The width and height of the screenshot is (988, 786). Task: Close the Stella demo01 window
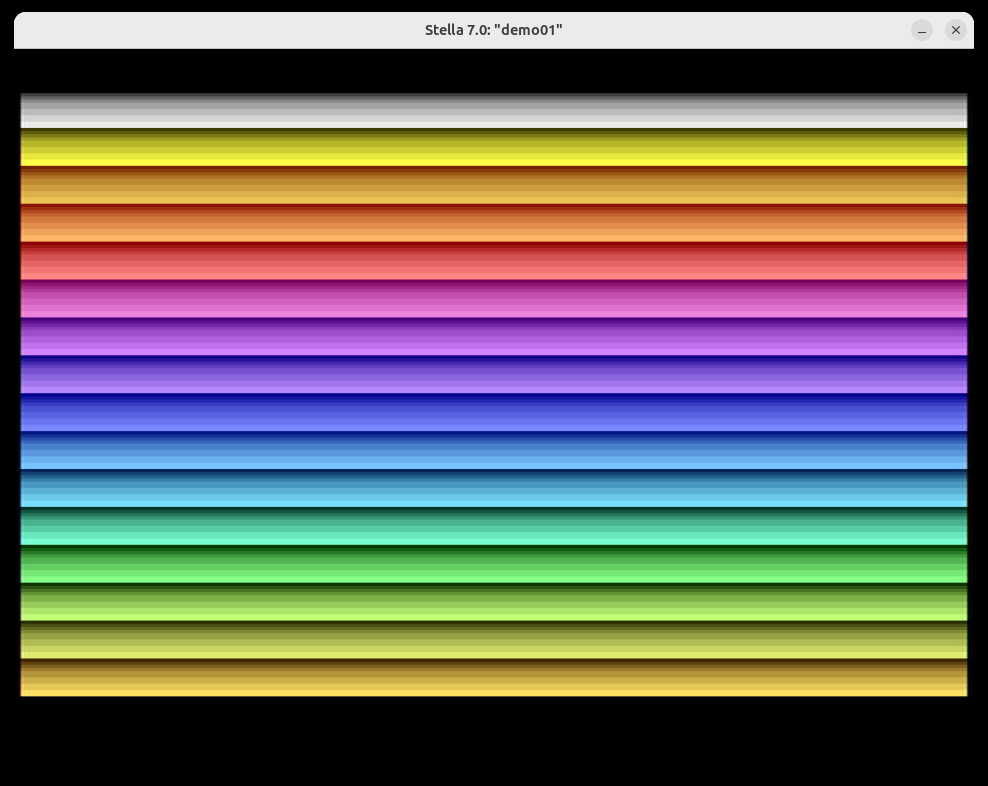(x=955, y=30)
